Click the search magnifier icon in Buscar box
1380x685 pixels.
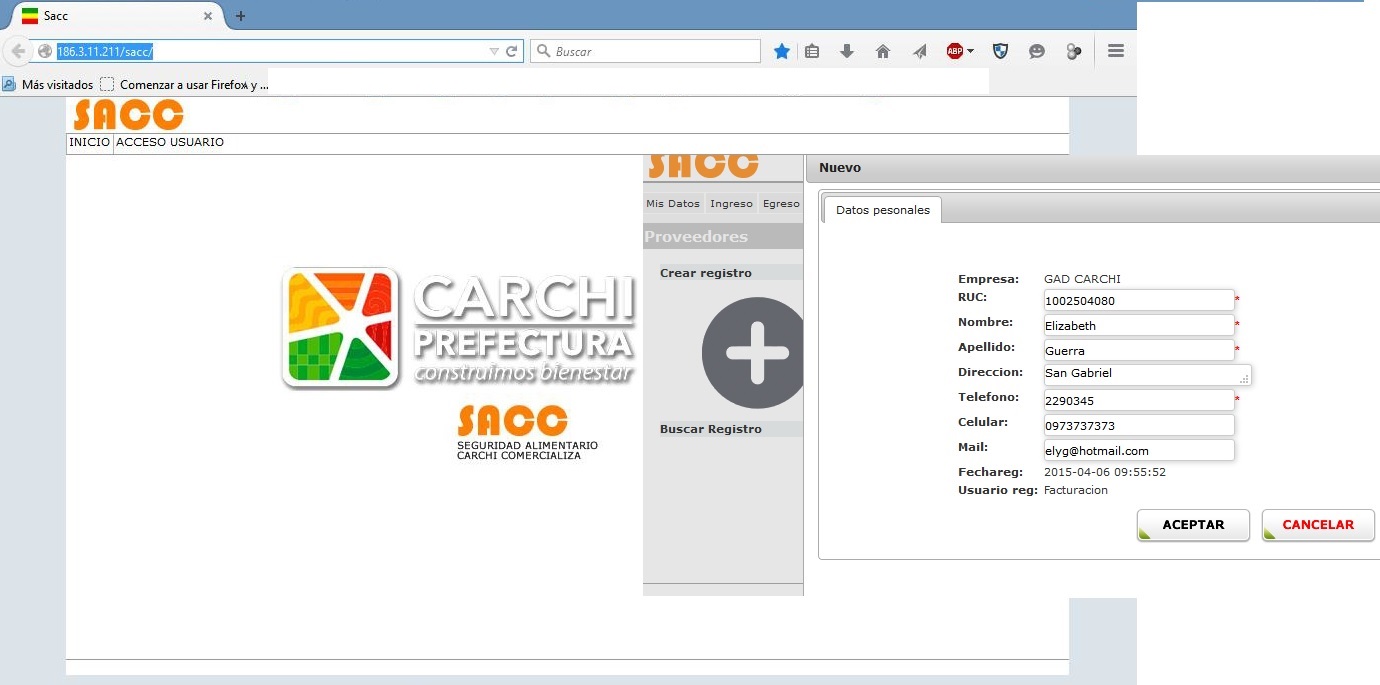(x=543, y=51)
